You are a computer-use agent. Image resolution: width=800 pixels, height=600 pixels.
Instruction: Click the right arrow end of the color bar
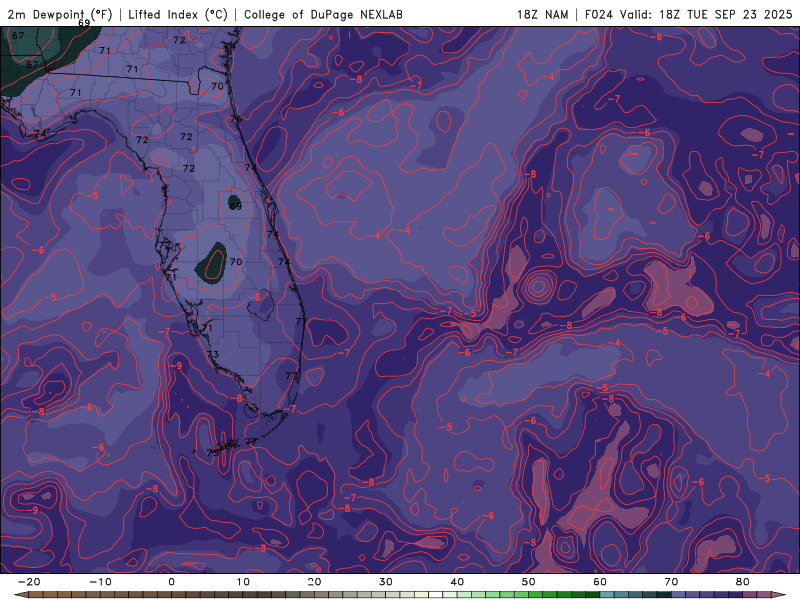(781, 595)
